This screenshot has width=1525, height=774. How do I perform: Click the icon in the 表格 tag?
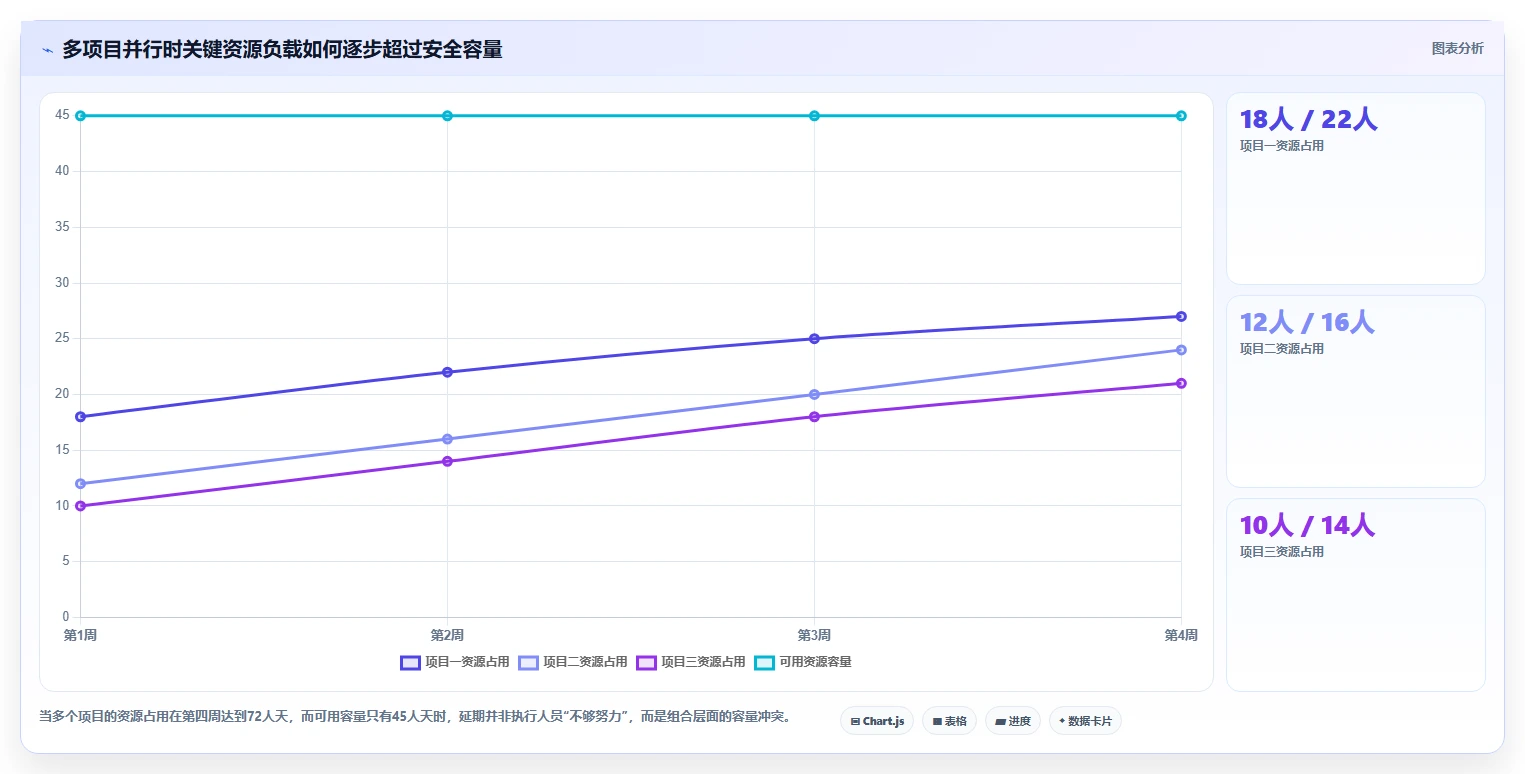[x=937, y=721]
